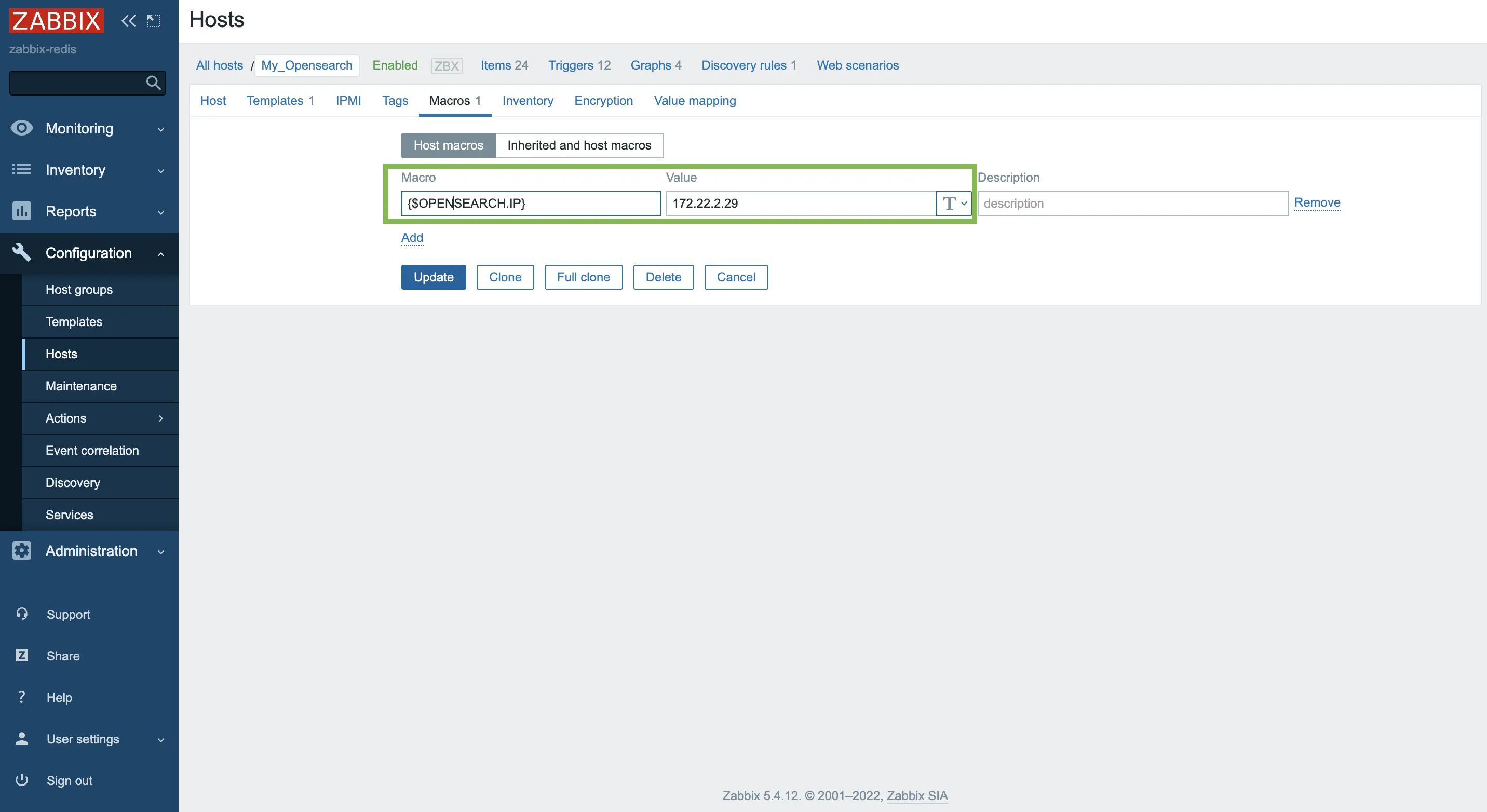Select the Host macros view toggle
The height and width of the screenshot is (812, 1487).
pyautogui.click(x=448, y=145)
